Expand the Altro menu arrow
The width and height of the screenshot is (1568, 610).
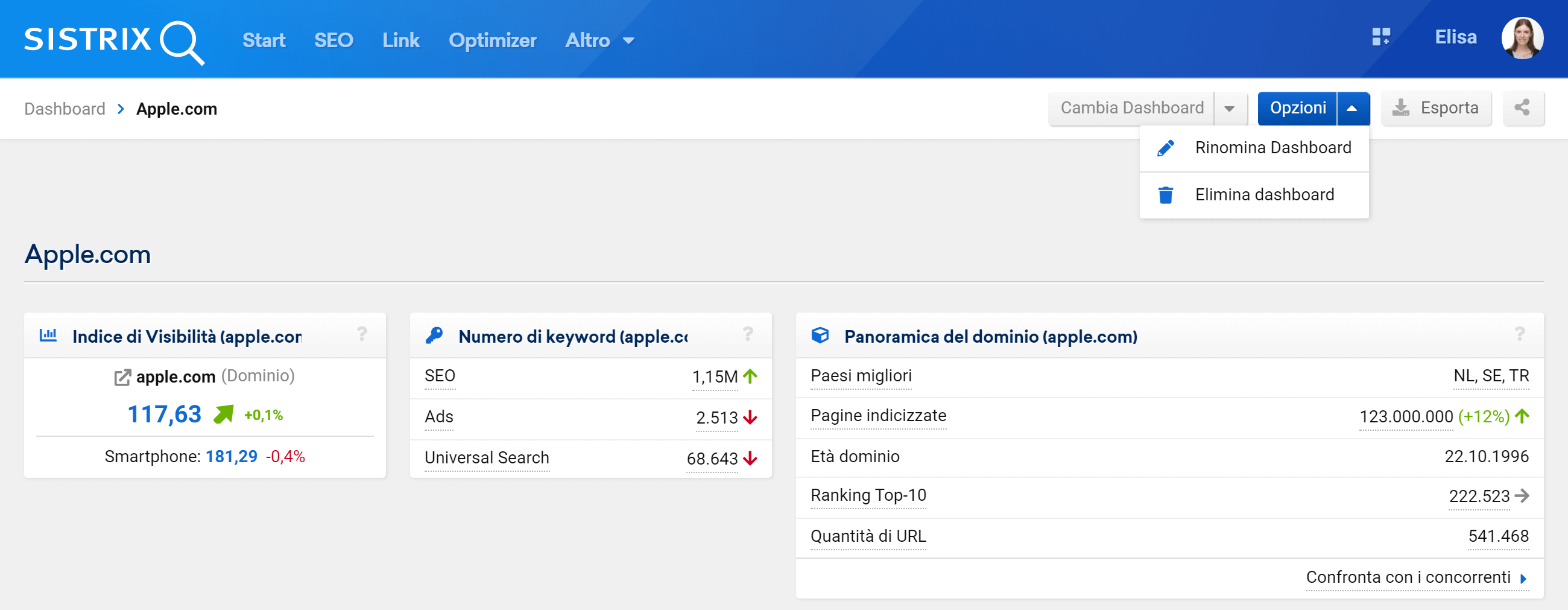click(628, 41)
